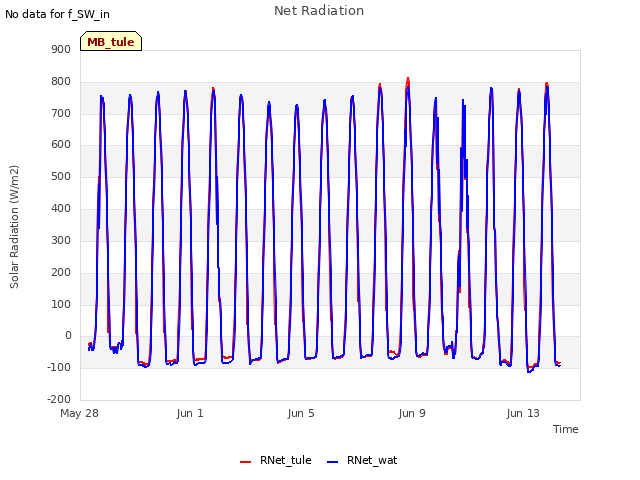Screen dimensions: 640x480
Task: Toggle the RNet_tule legend entry
Action: 276,460
